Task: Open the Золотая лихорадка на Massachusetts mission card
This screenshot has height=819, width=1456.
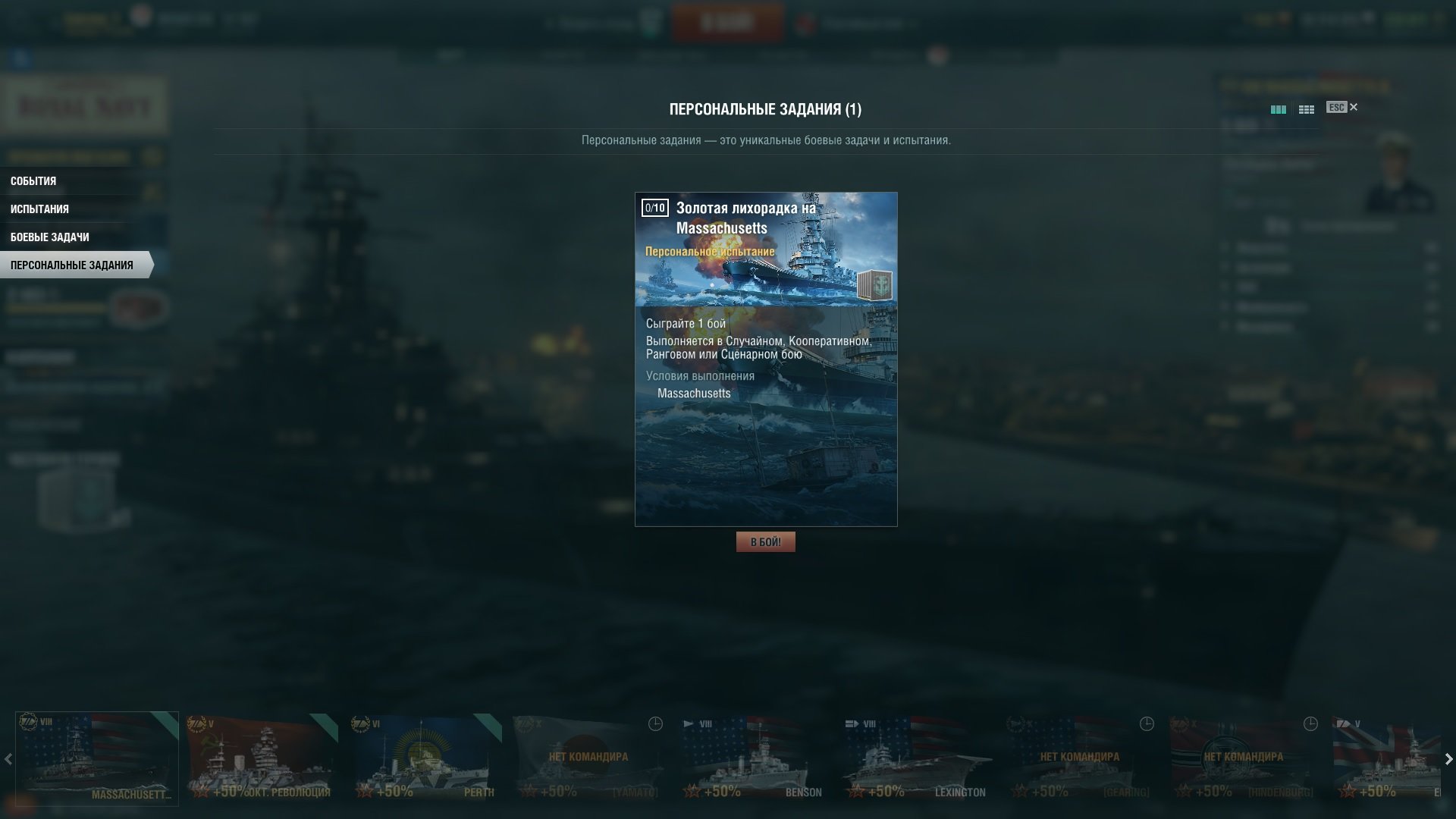Action: point(766,359)
